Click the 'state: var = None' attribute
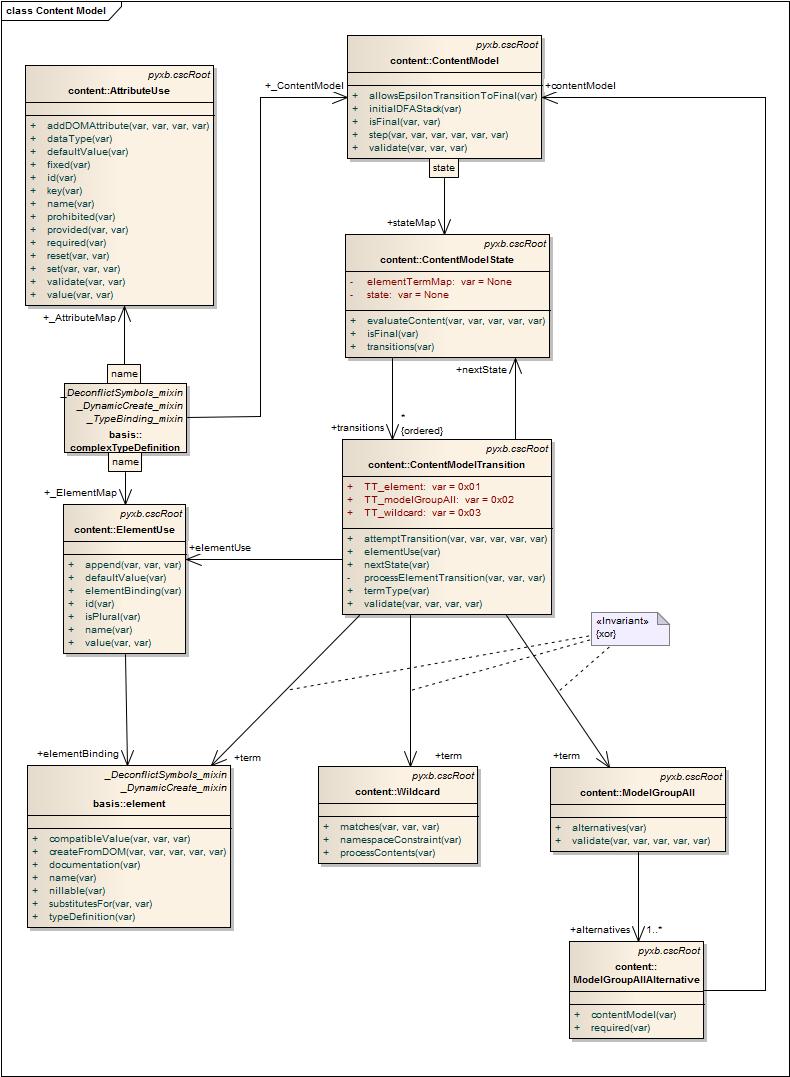This screenshot has height=1077, width=790. (x=407, y=295)
